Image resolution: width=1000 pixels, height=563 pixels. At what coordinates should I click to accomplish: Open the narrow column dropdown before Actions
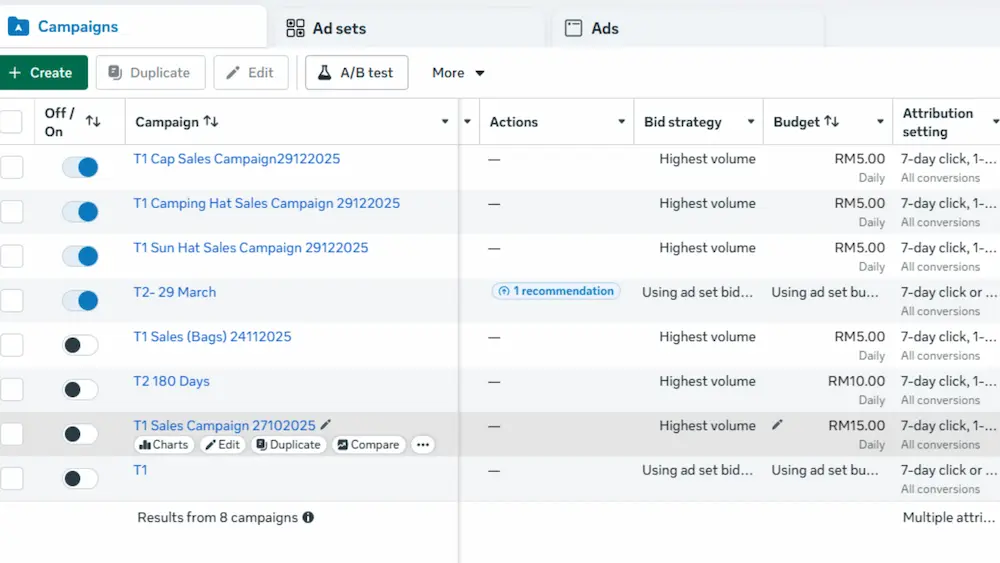[467, 121]
